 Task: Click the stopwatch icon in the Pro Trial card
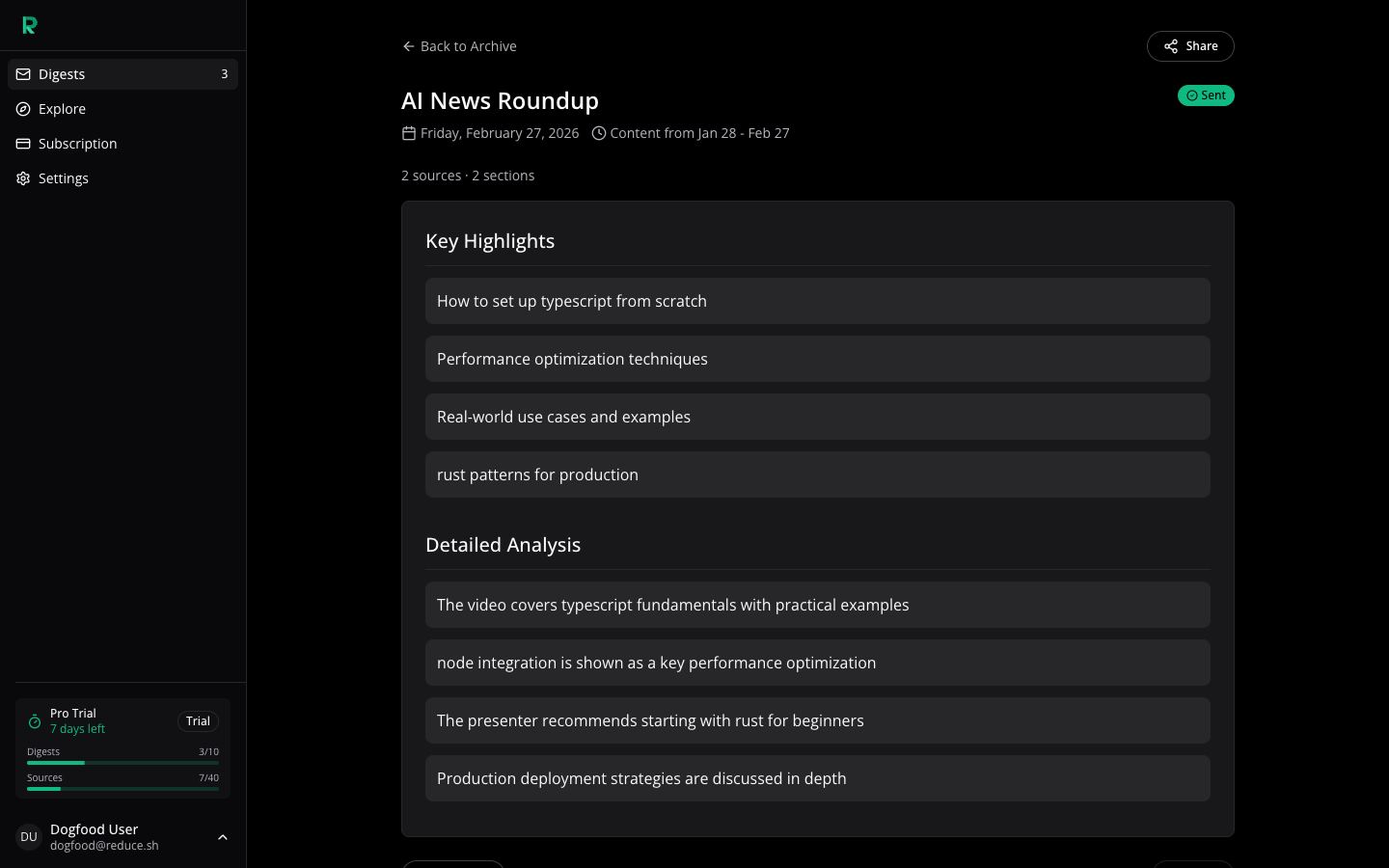tap(35, 721)
